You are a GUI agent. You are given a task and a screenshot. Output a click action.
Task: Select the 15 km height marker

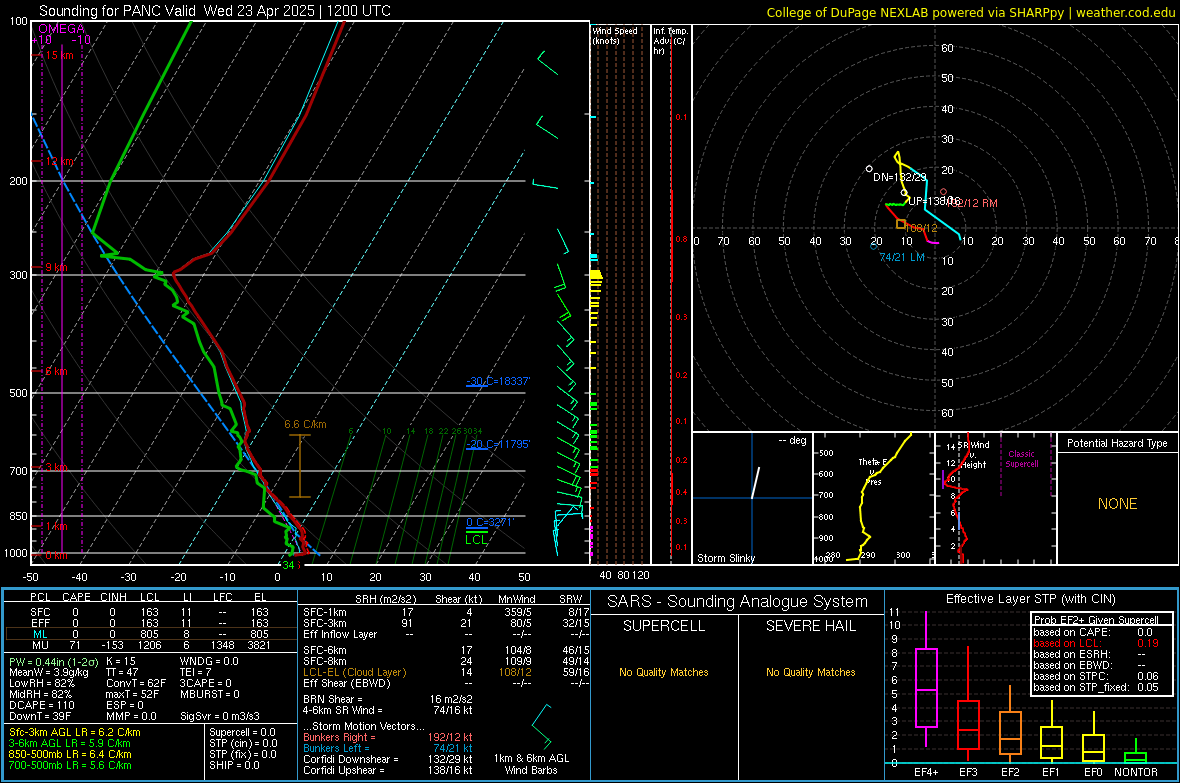[59, 55]
